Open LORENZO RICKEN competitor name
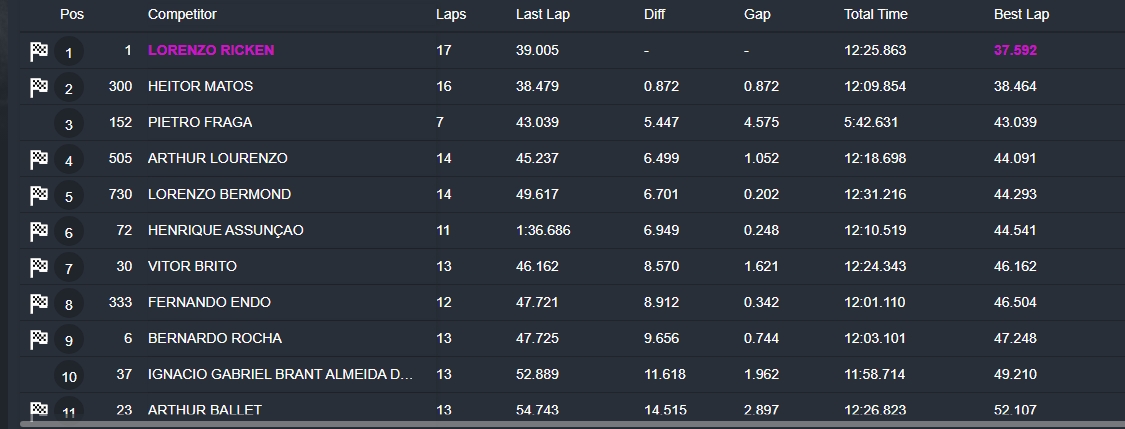This screenshot has height=429, width=1125. [211, 50]
